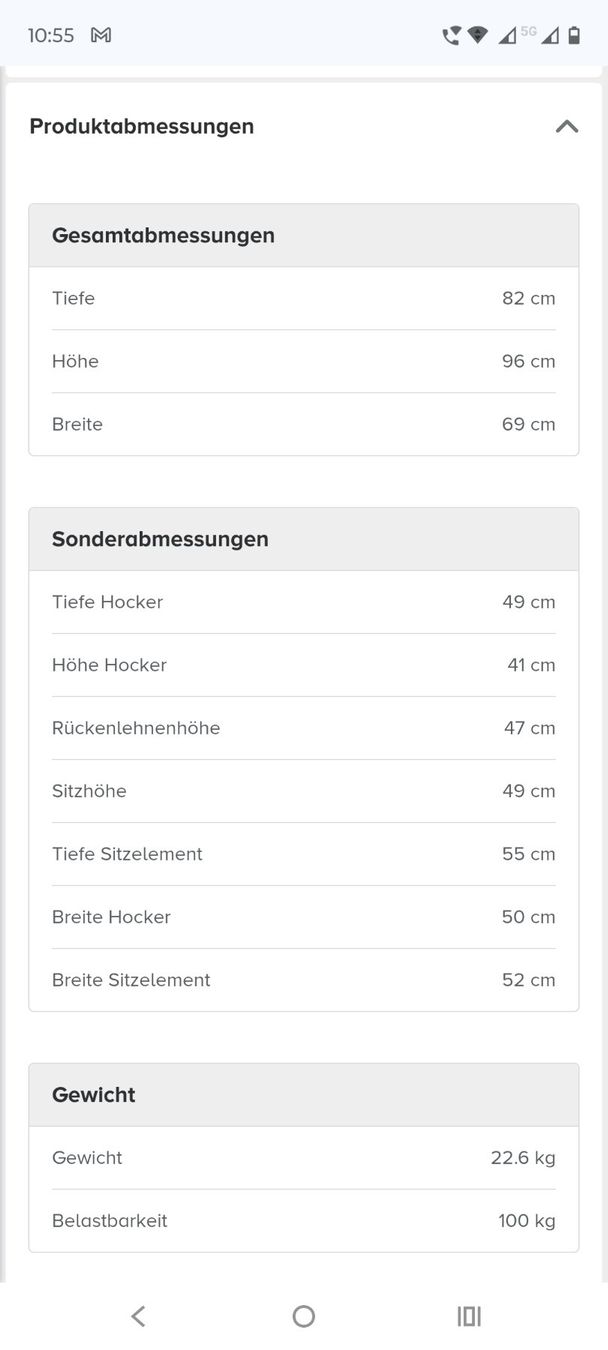Select the Gewicht table header
This screenshot has width=608, height=1350.
pos(304,1095)
